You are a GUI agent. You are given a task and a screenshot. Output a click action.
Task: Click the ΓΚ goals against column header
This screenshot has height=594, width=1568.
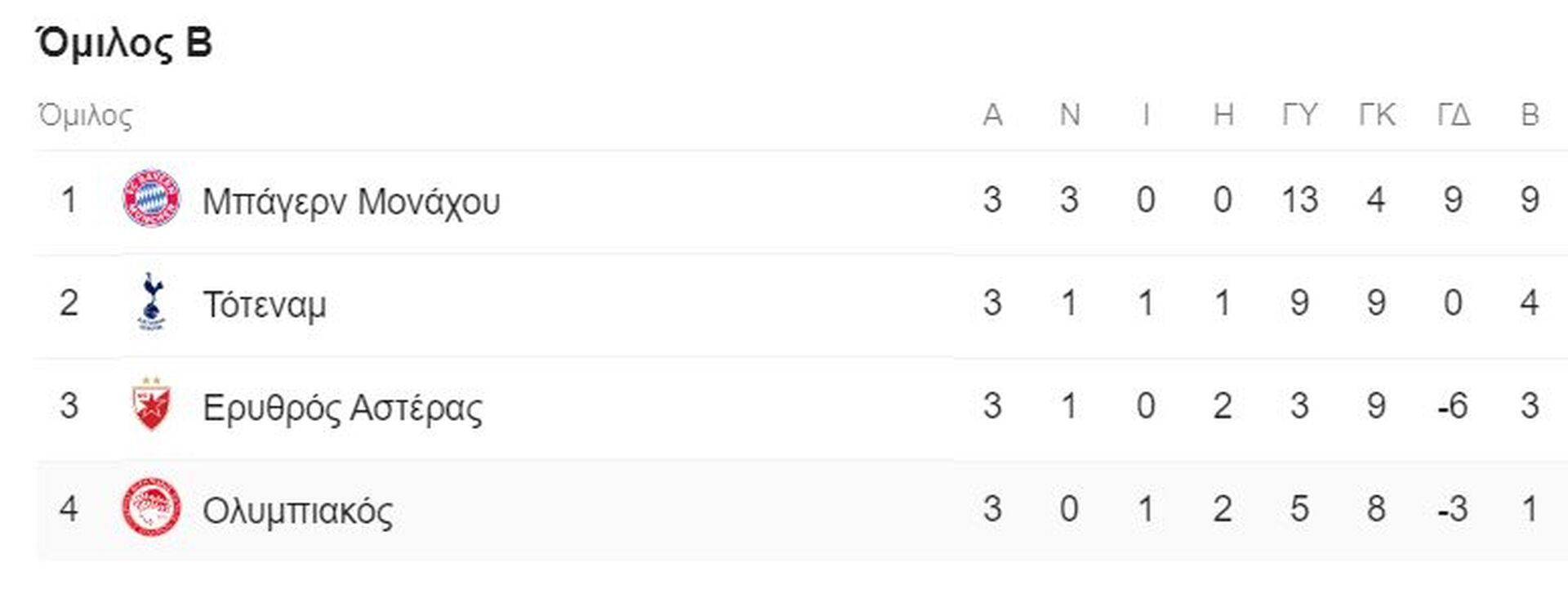click(1377, 115)
